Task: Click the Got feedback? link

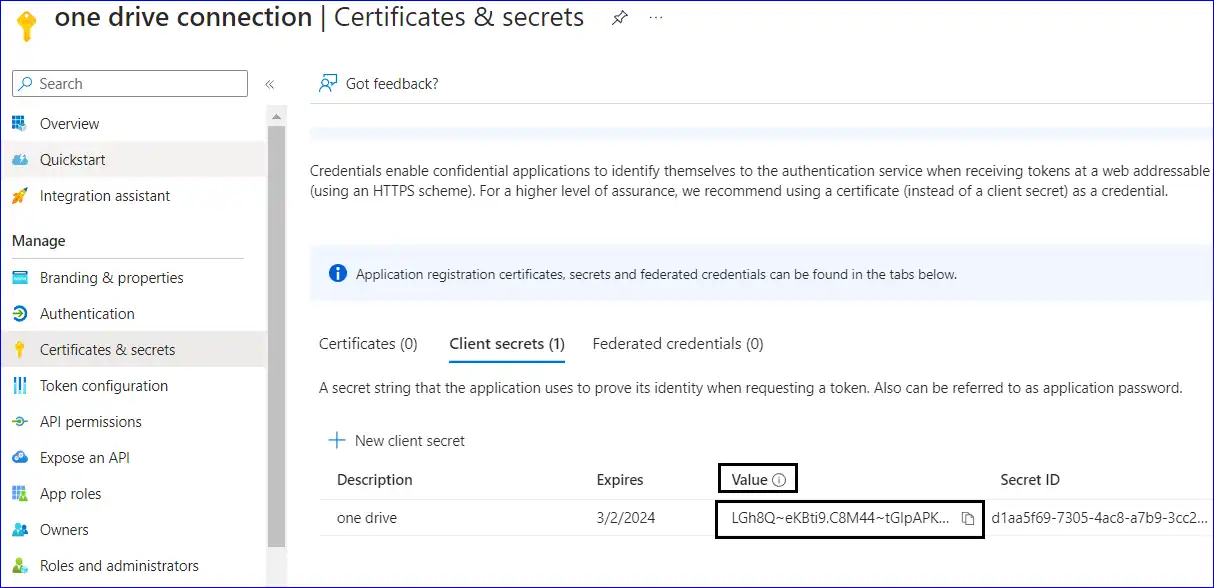Action: pos(380,84)
